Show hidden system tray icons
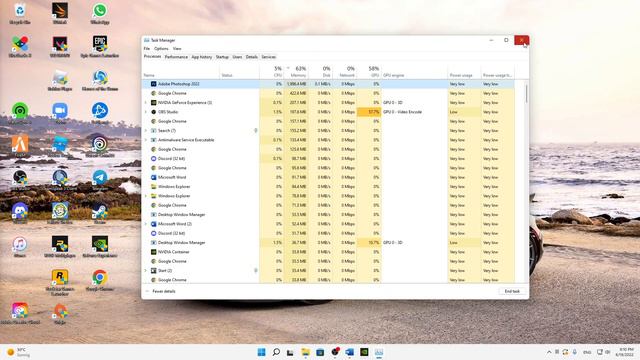 [x=549, y=352]
